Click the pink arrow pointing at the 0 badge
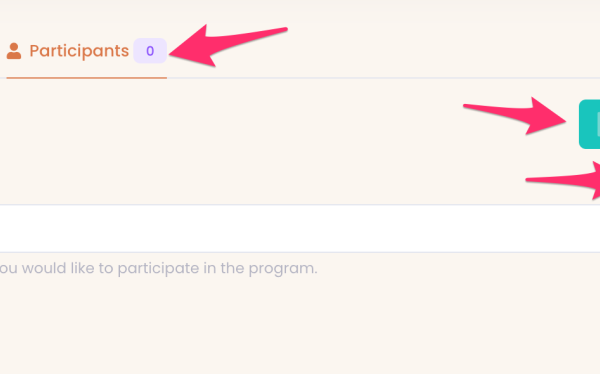600x374 pixels. [228, 46]
